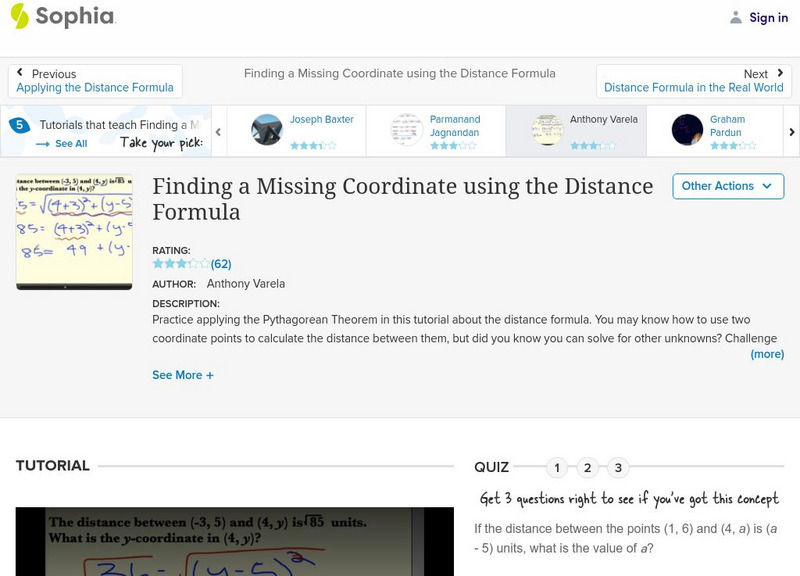Click the main tutorial rating stars
The image size is (800, 576).
[x=181, y=264]
